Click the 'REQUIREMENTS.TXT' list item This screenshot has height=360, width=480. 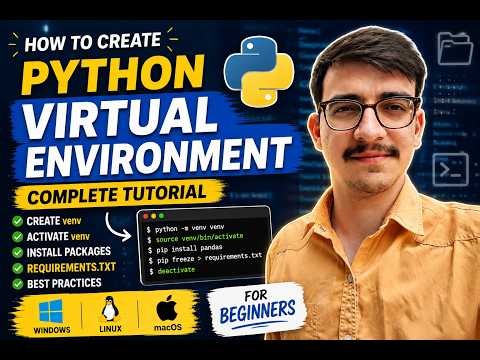71,268
